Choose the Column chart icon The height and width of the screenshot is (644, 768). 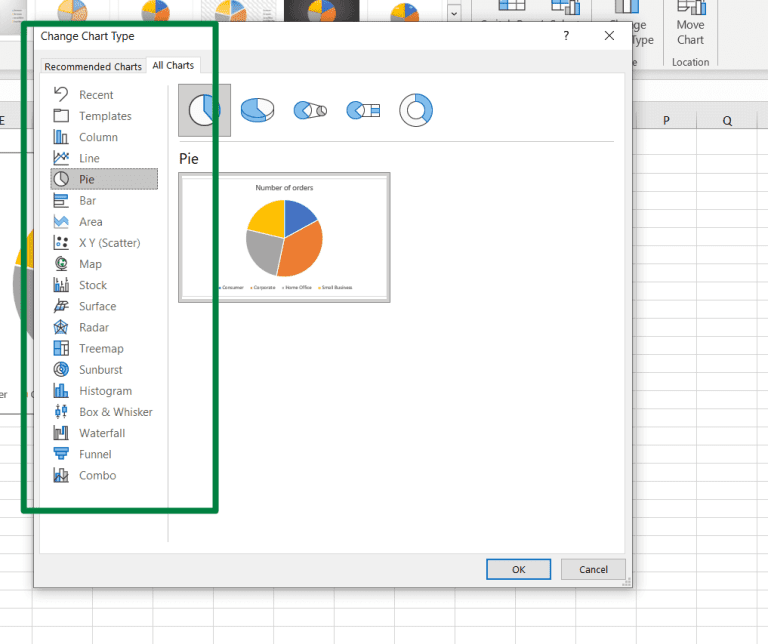[61, 137]
